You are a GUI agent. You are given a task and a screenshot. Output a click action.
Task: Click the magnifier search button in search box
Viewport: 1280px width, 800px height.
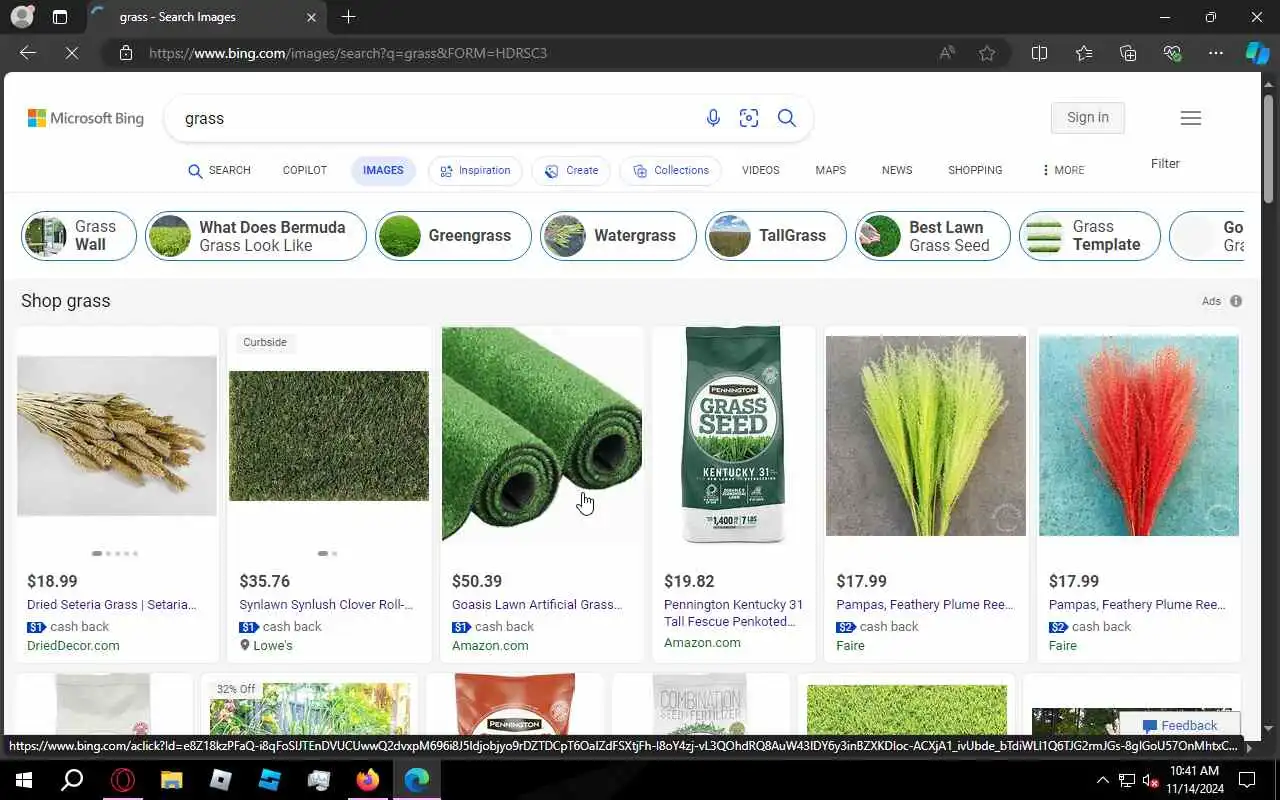click(x=787, y=118)
